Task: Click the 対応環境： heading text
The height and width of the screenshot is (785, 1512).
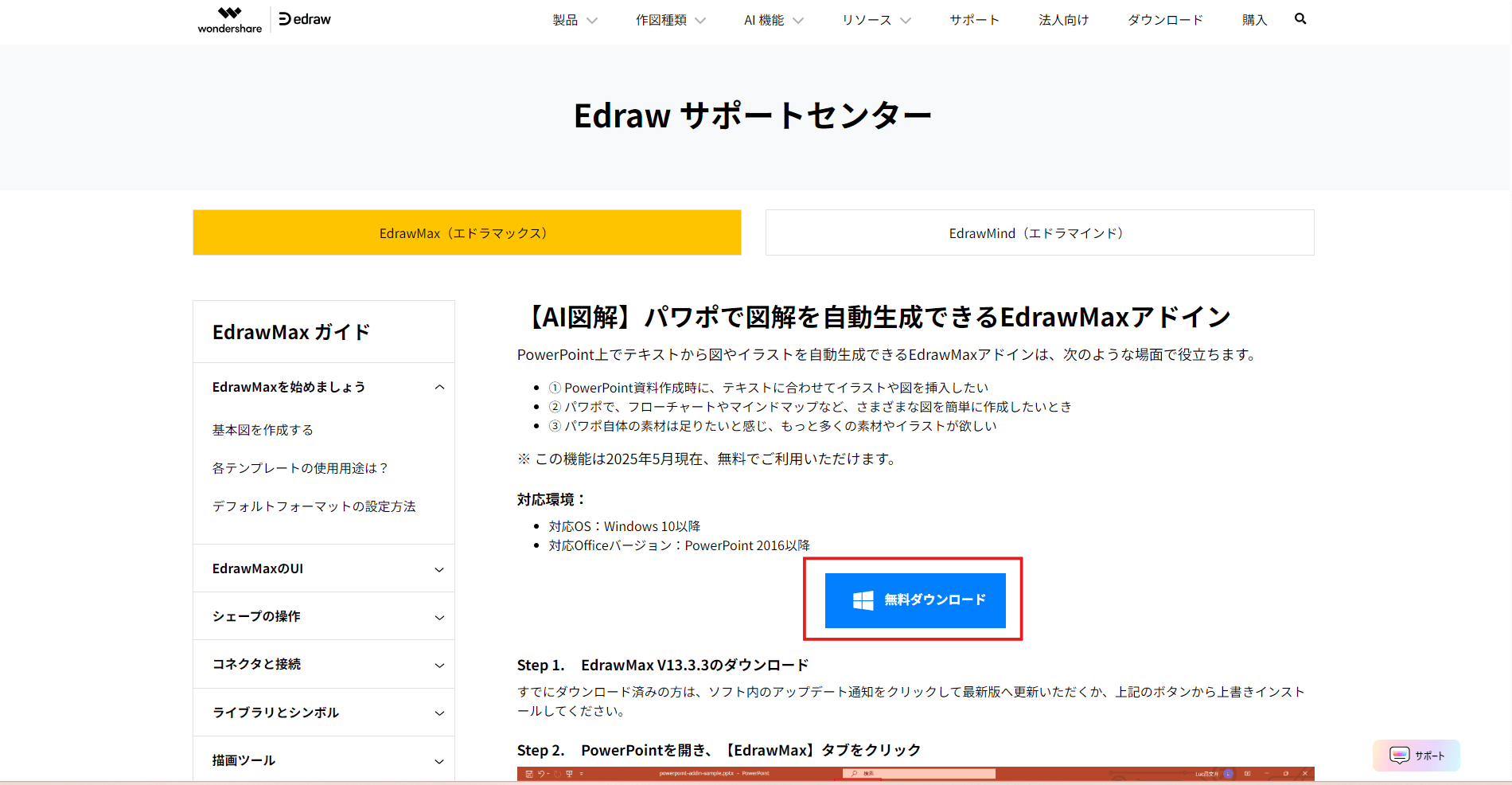Action: [x=552, y=499]
